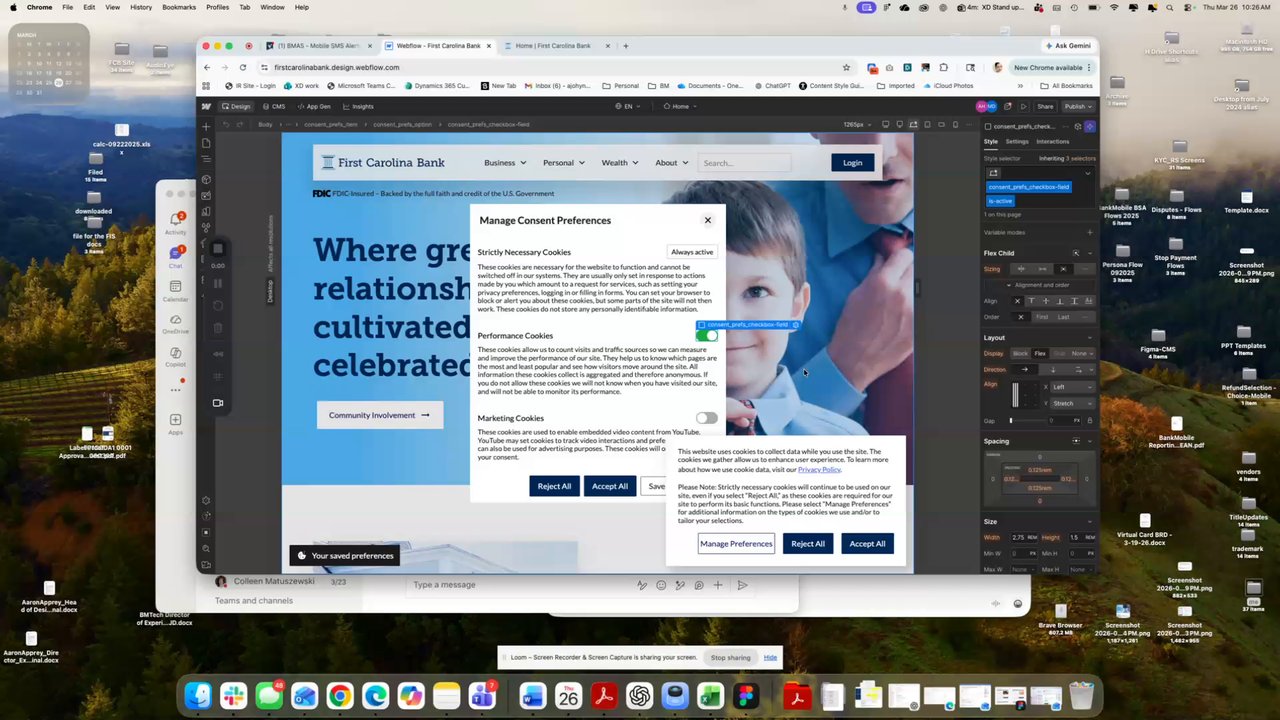Open ChatGPT from the Dock
This screenshot has width=1280, height=720.
[x=639, y=695]
